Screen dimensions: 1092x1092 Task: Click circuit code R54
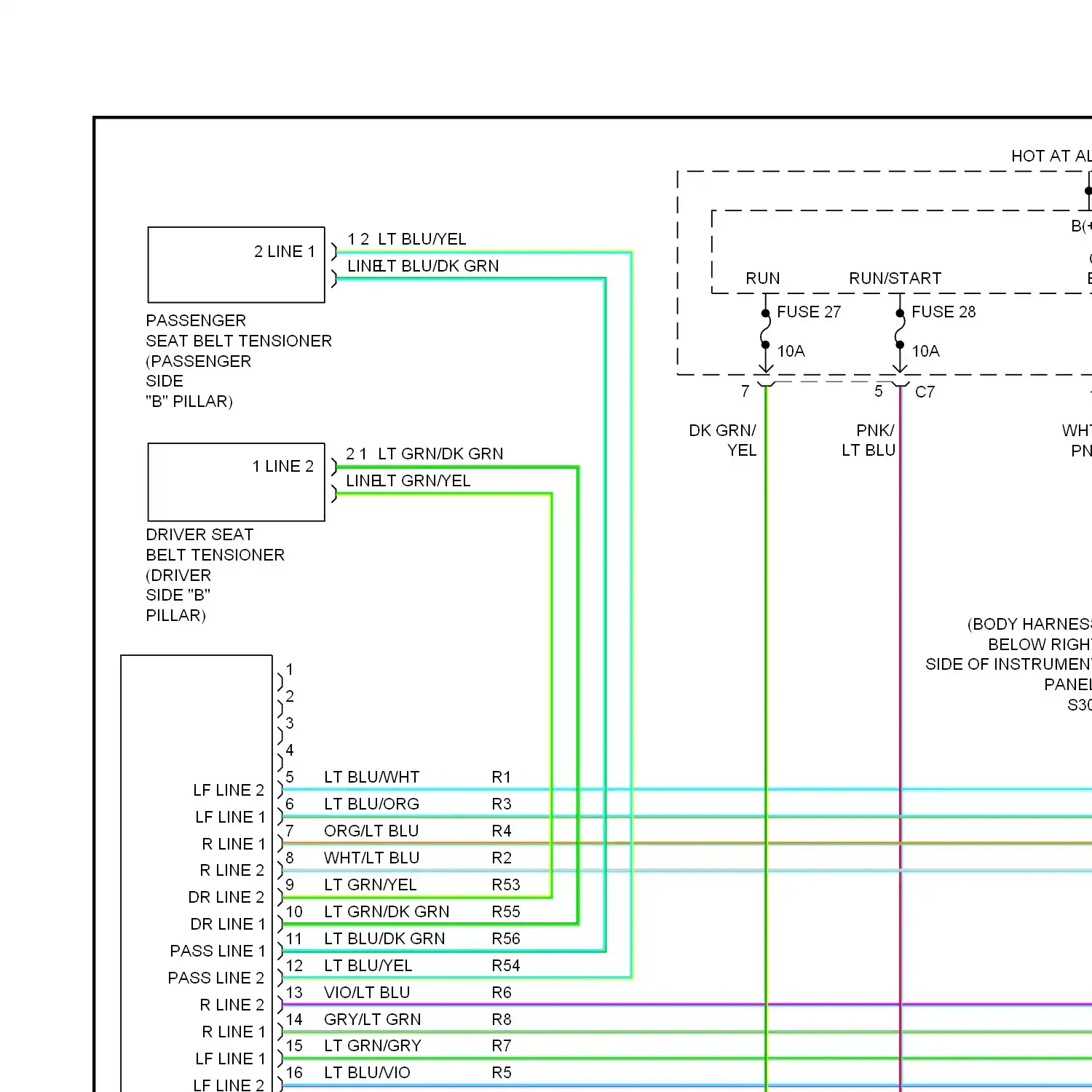[506, 965]
